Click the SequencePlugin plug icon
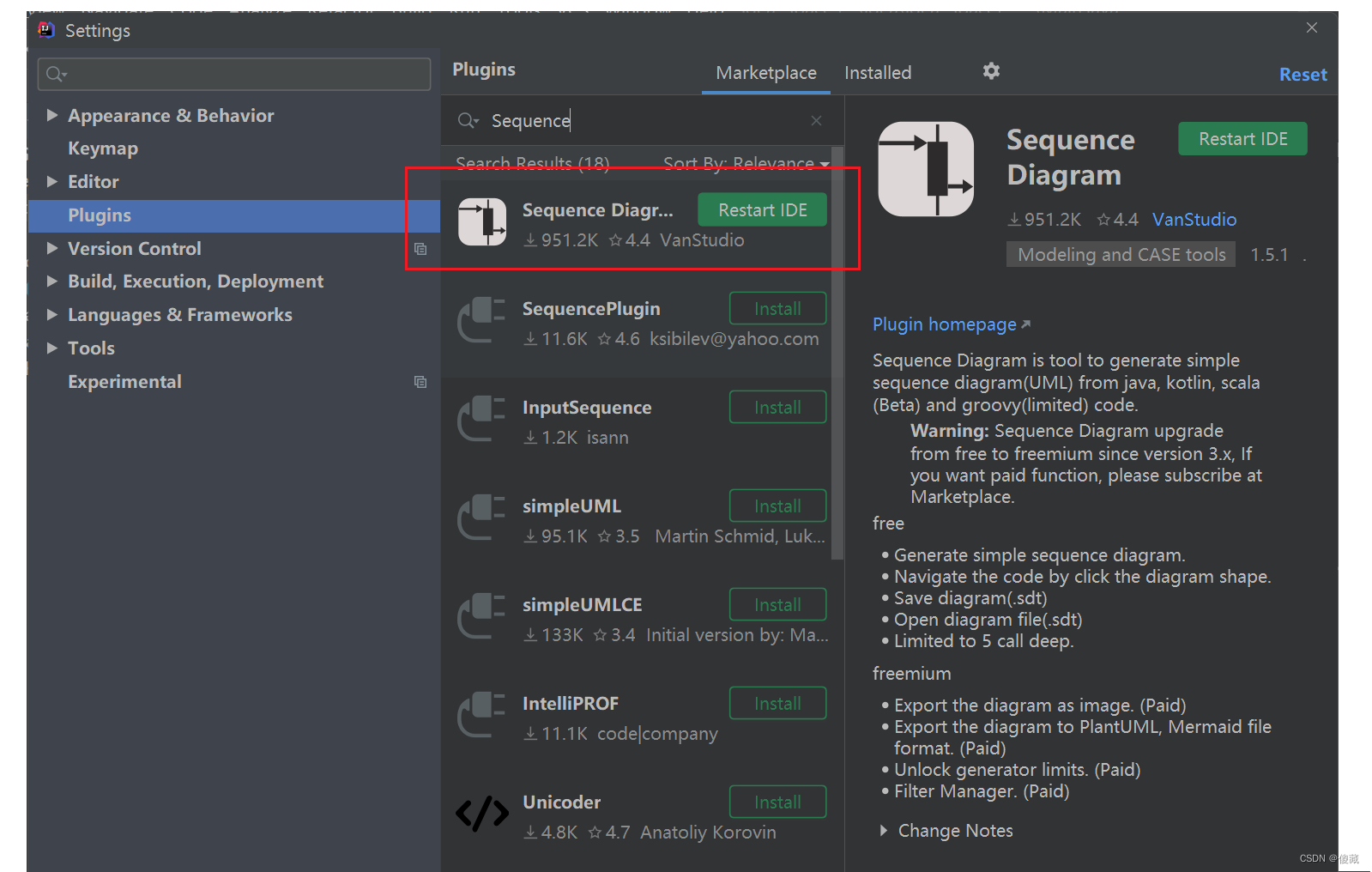This screenshot has width=1372, height=872. coord(481,320)
